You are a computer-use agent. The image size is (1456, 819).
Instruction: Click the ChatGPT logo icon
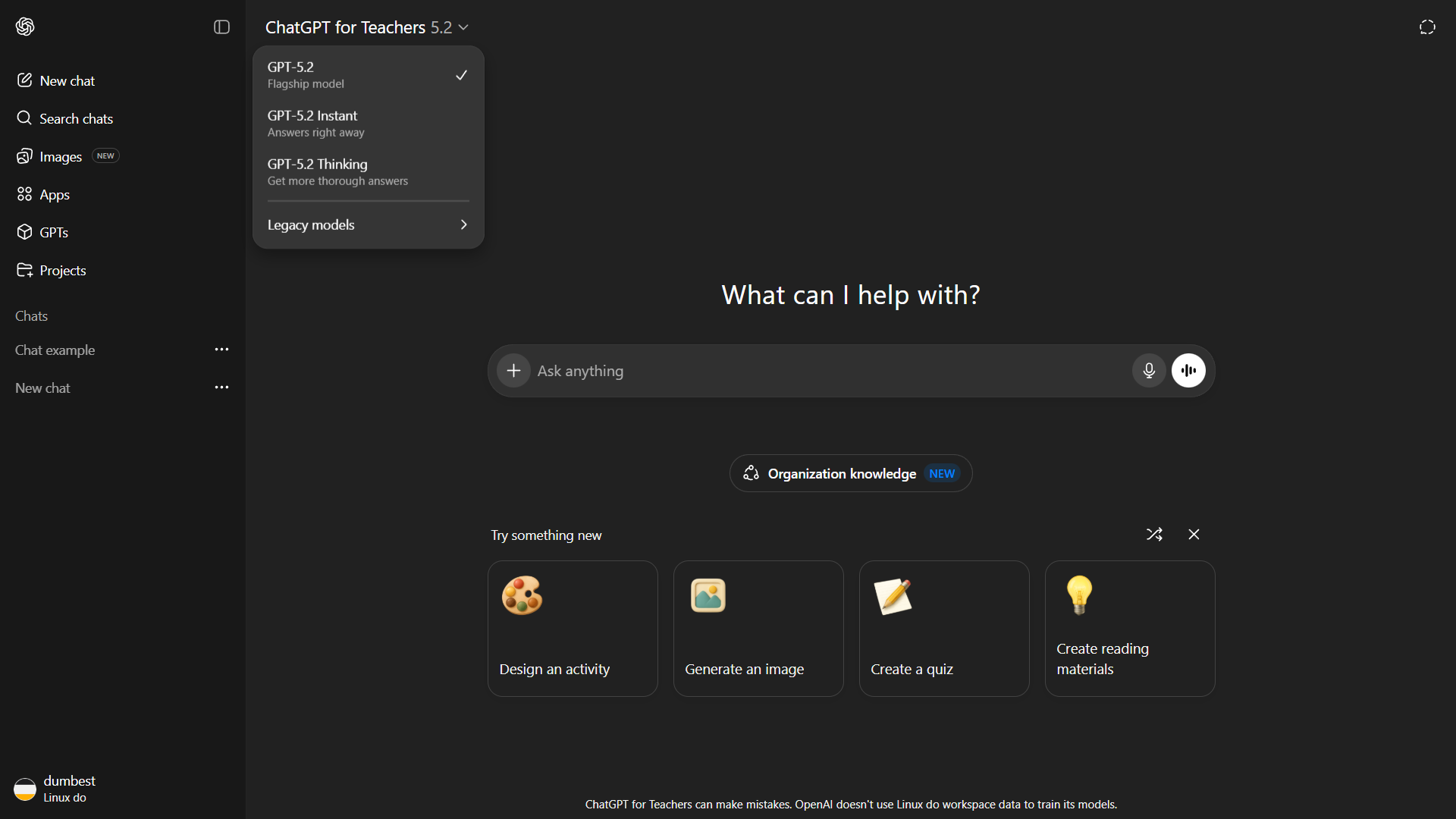pyautogui.click(x=25, y=27)
